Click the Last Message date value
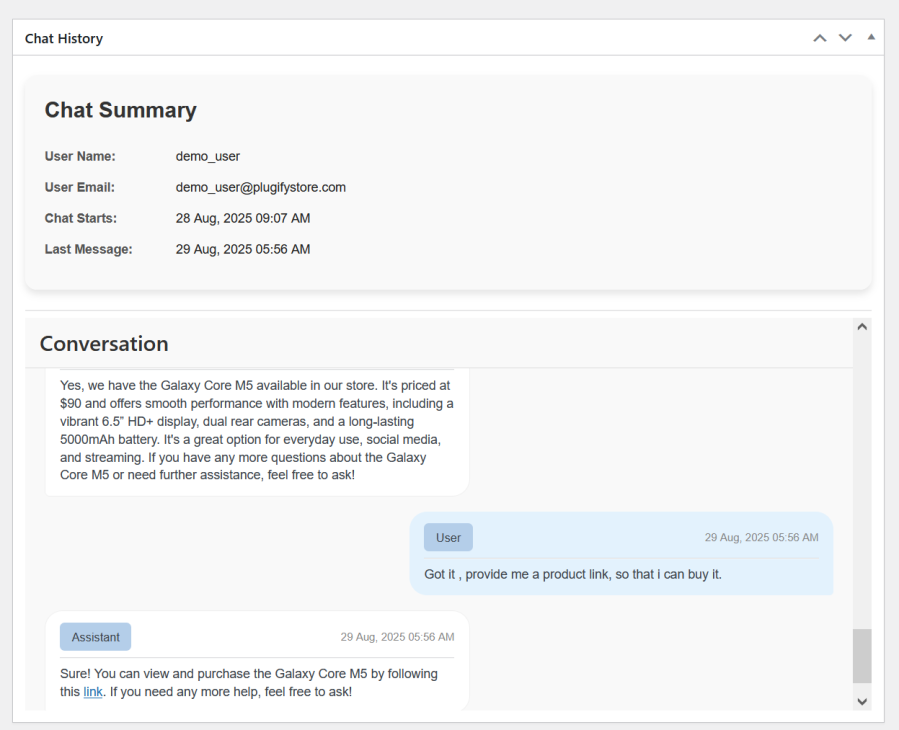The width and height of the screenshot is (899, 730). coord(243,249)
